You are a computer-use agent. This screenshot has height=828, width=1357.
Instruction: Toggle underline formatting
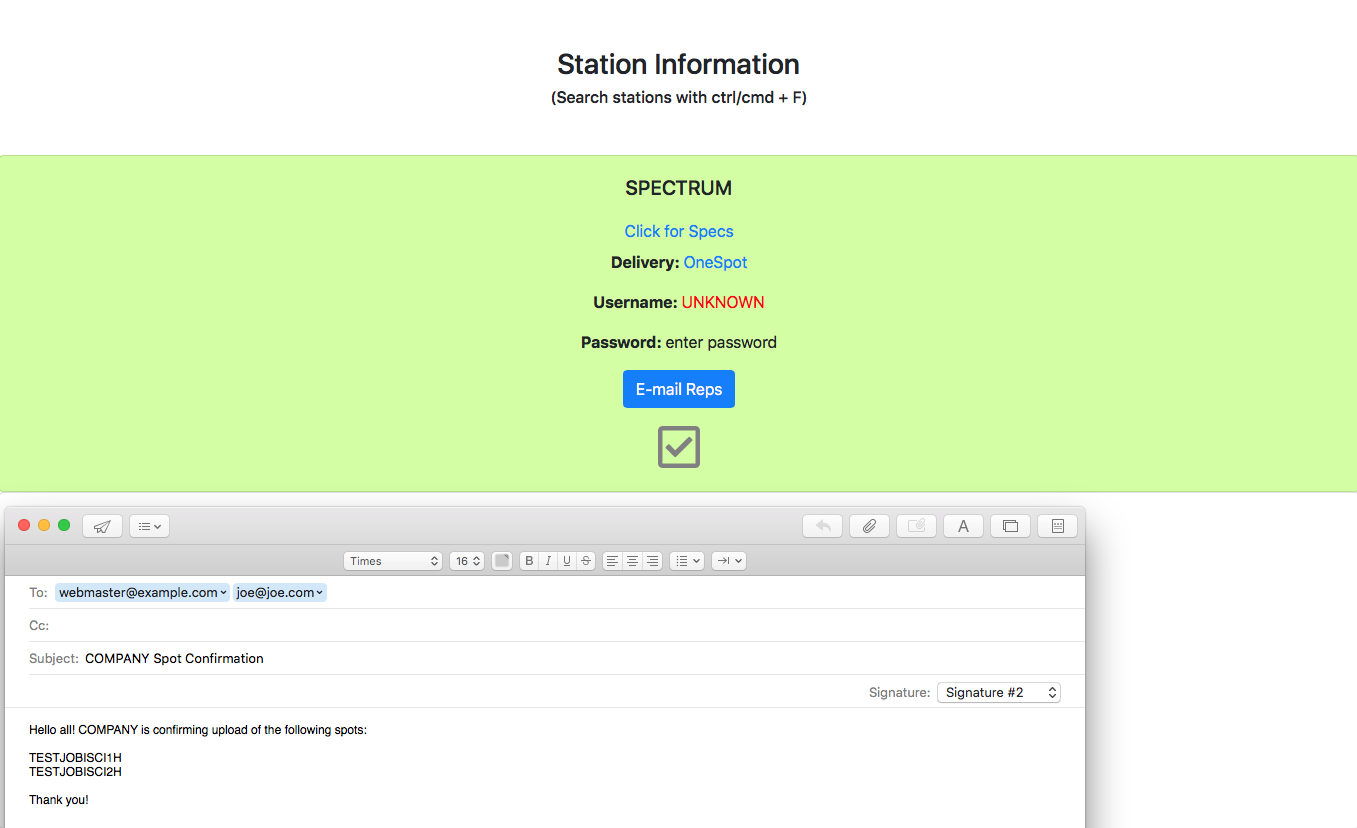point(567,561)
